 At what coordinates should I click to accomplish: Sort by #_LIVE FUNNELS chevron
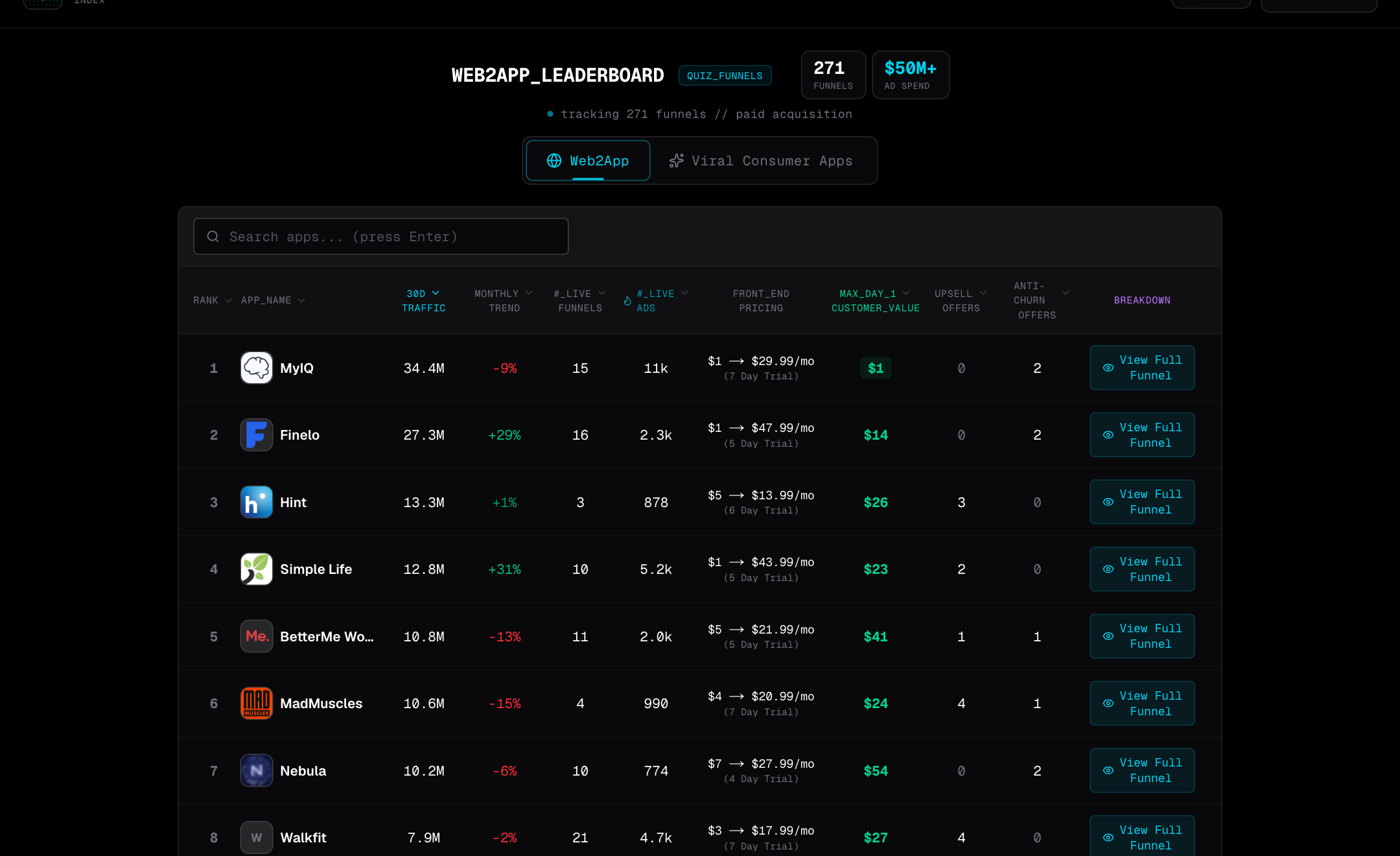coord(601,293)
